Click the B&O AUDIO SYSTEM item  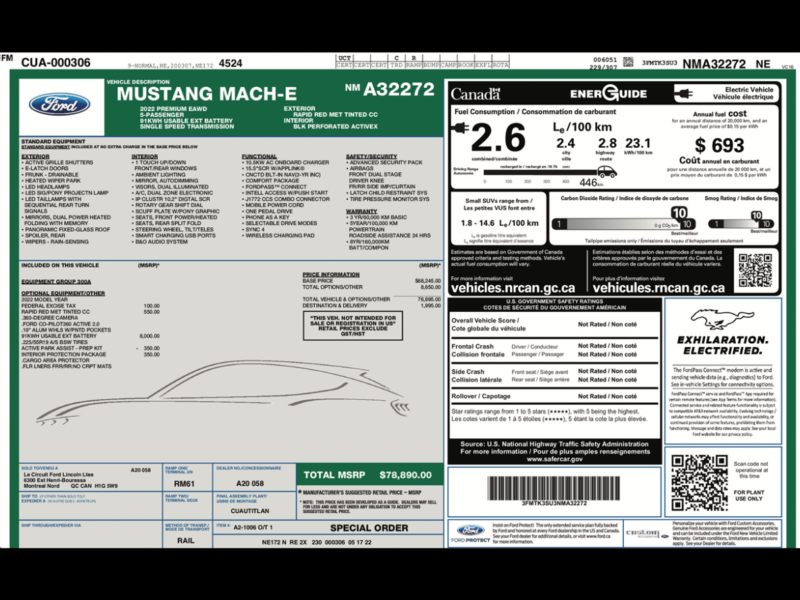tap(160, 242)
